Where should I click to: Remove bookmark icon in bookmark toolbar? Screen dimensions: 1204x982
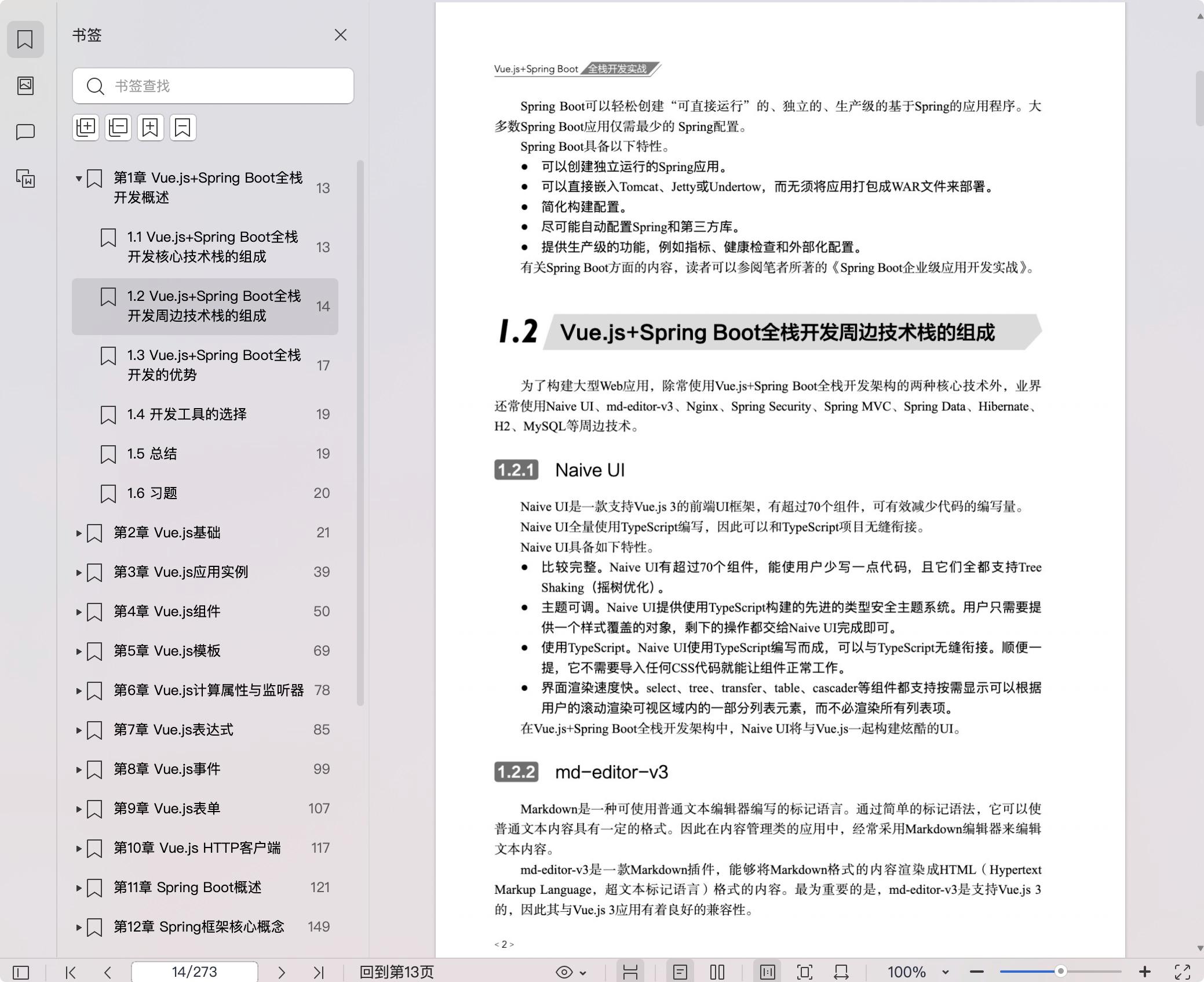coord(183,128)
